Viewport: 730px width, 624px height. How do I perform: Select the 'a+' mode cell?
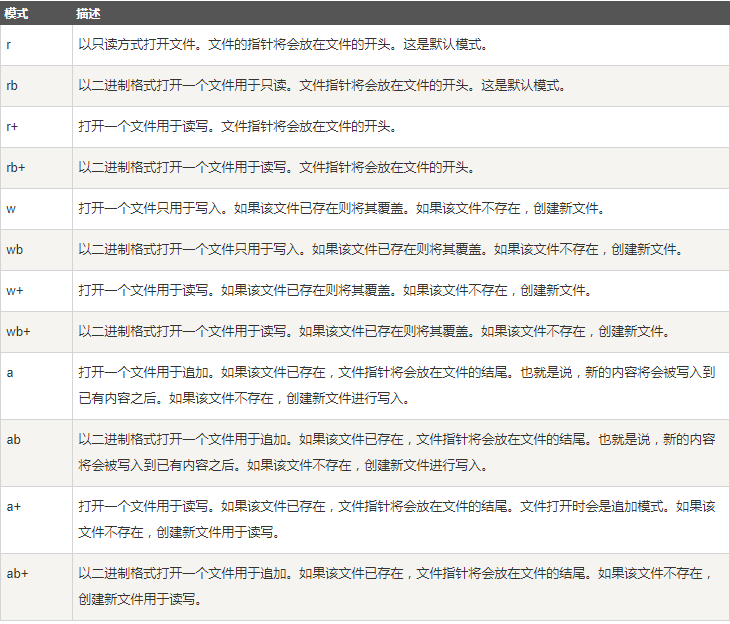pos(14,507)
